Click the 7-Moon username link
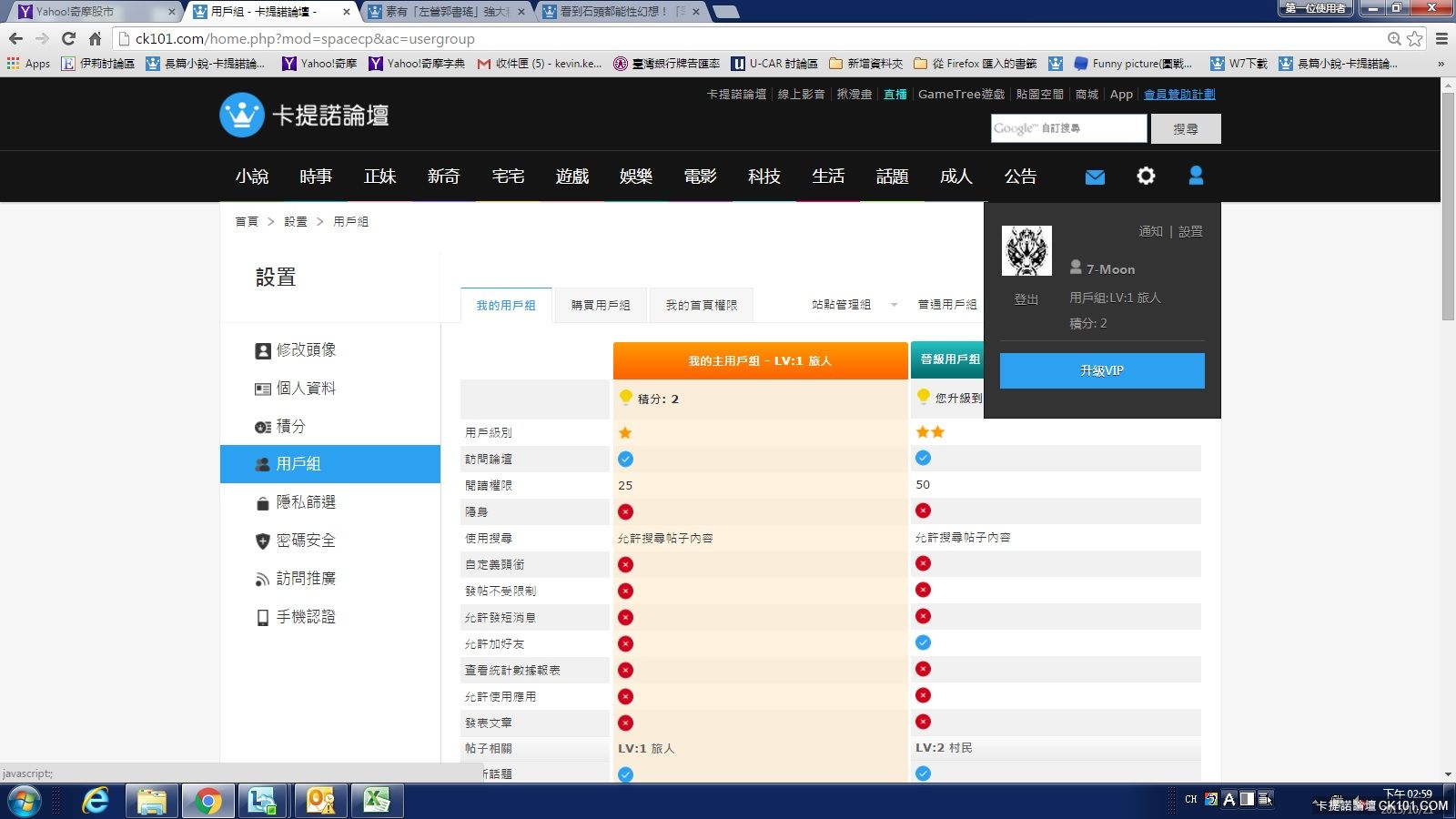1456x819 pixels. point(1110,269)
